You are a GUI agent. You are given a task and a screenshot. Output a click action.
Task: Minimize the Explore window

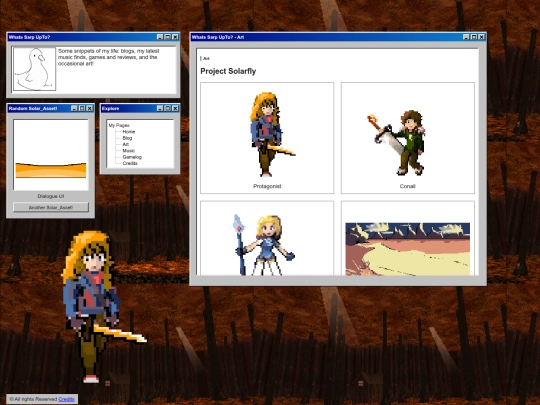160,108
